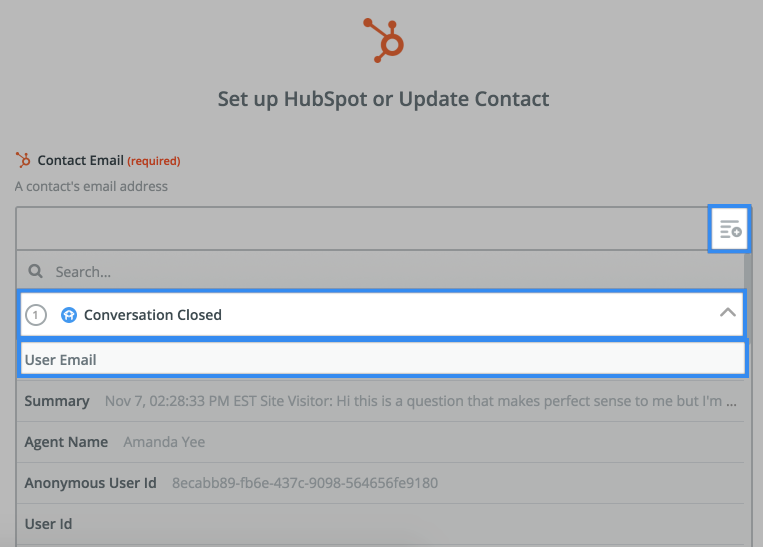Select the Anonymous User Id option
The height and width of the screenshot is (547, 763).
[381, 483]
